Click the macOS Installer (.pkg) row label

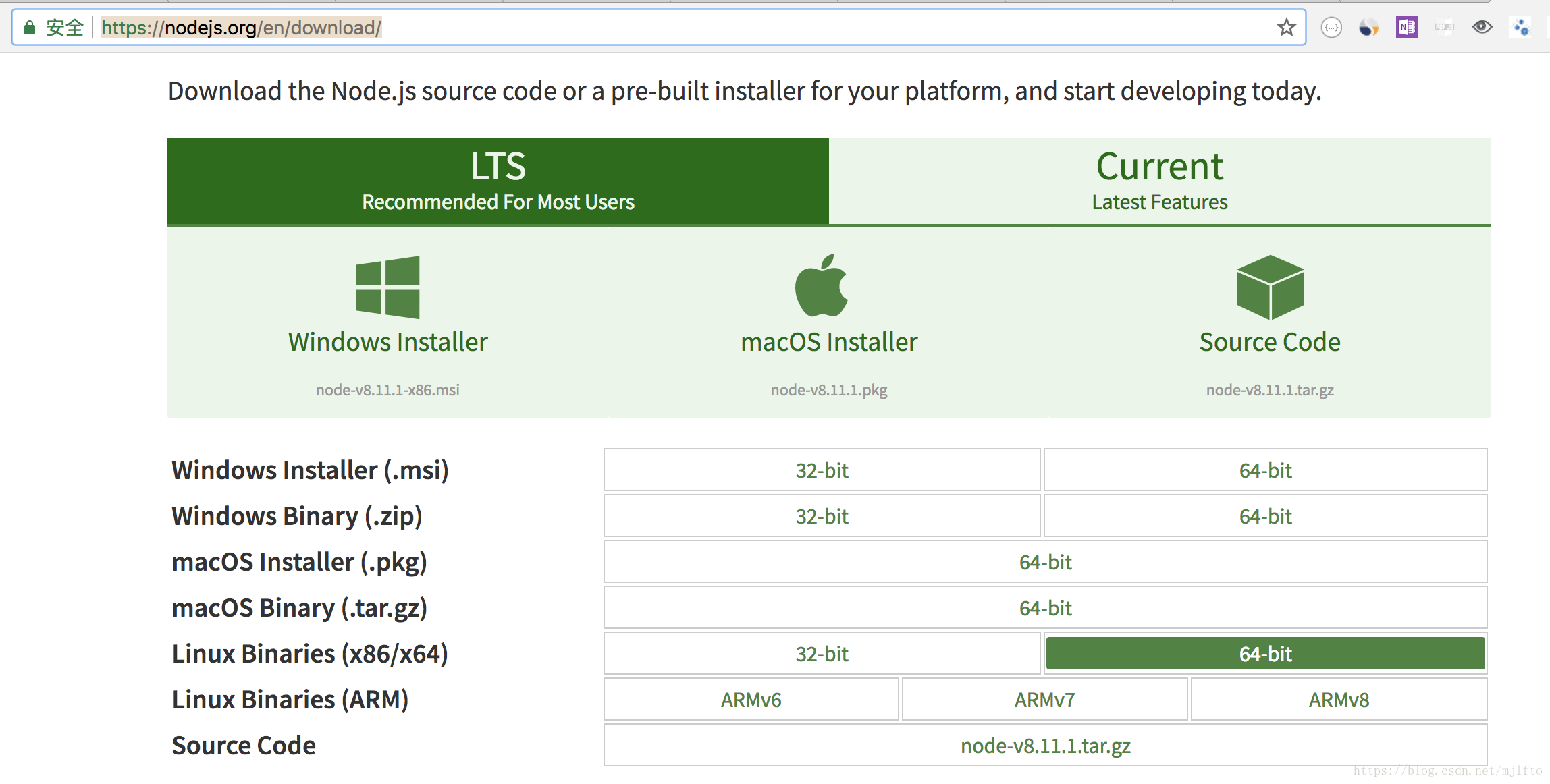(x=299, y=562)
